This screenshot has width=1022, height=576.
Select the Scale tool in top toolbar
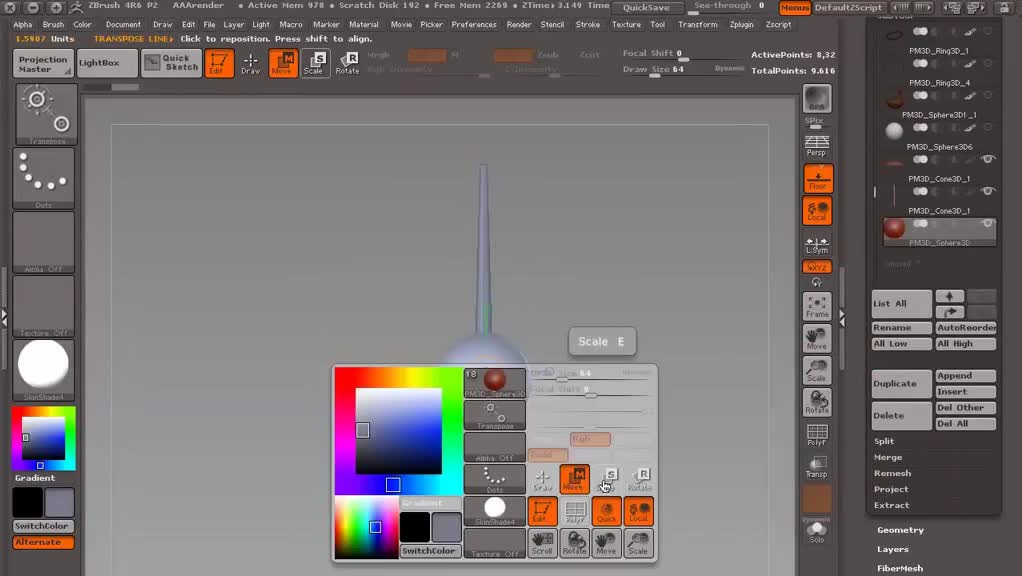pyautogui.click(x=314, y=63)
